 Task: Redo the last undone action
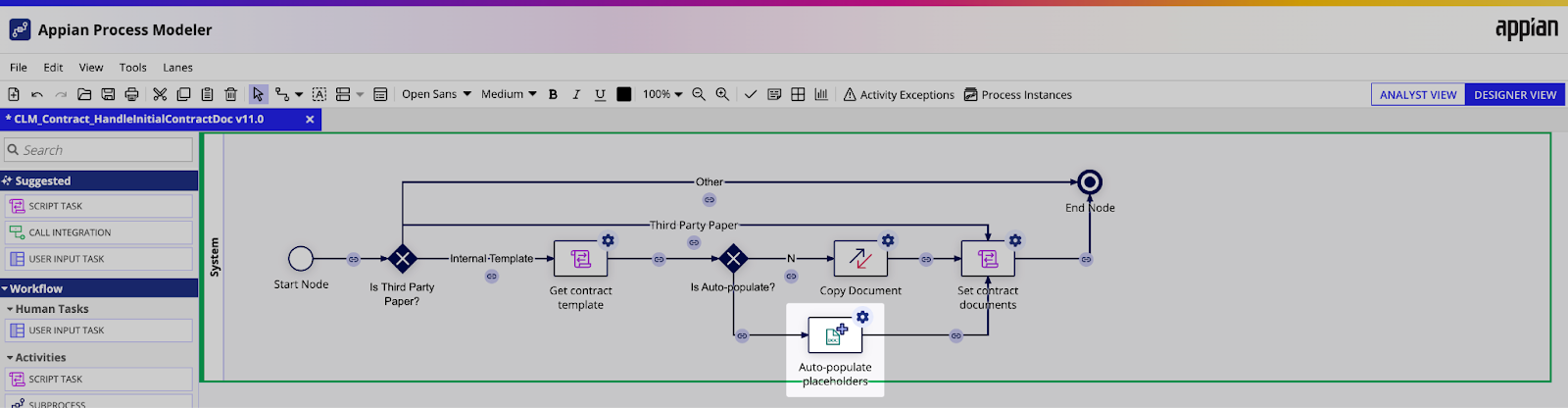click(61, 94)
